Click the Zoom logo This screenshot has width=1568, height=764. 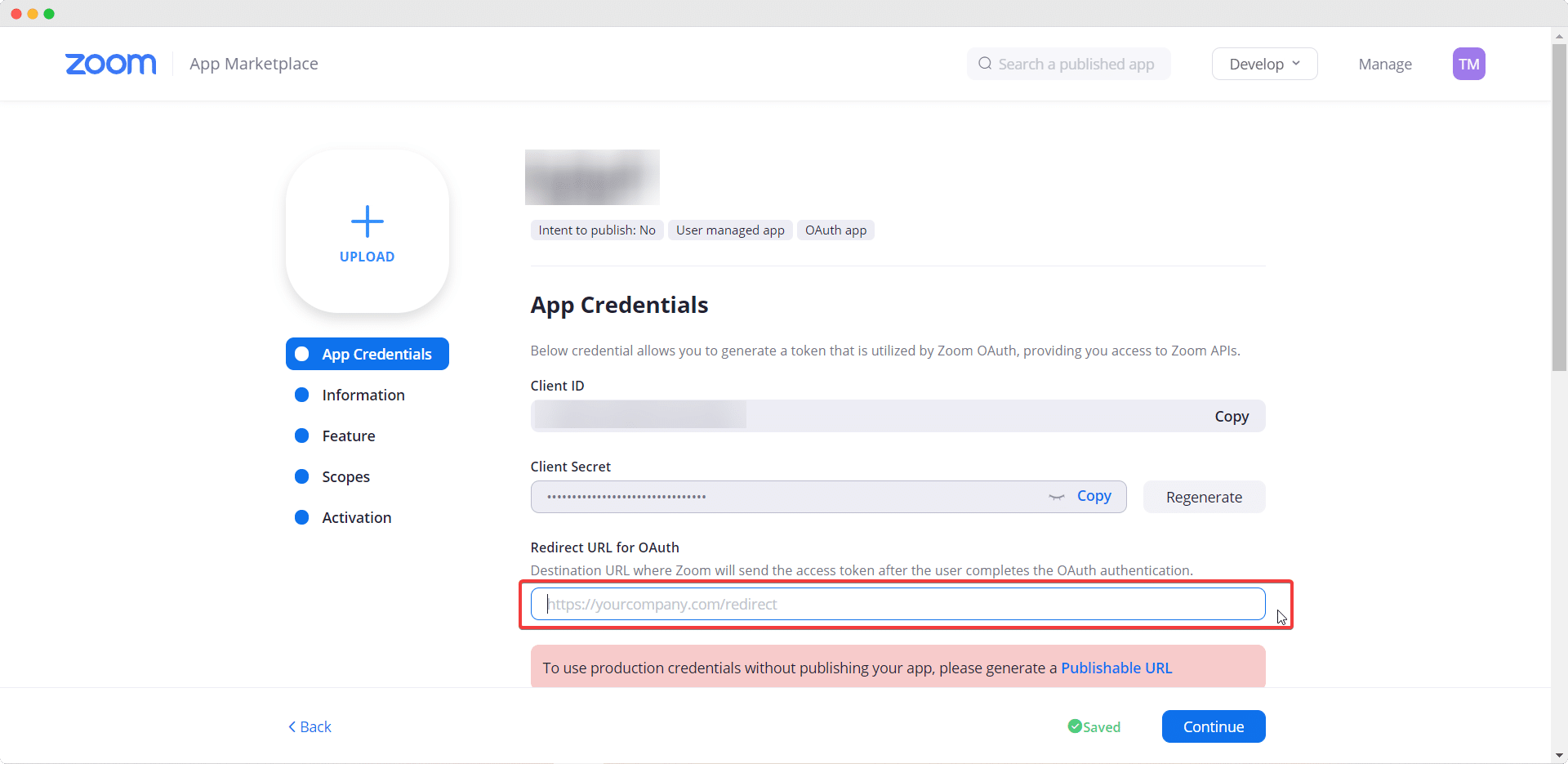[x=111, y=64]
